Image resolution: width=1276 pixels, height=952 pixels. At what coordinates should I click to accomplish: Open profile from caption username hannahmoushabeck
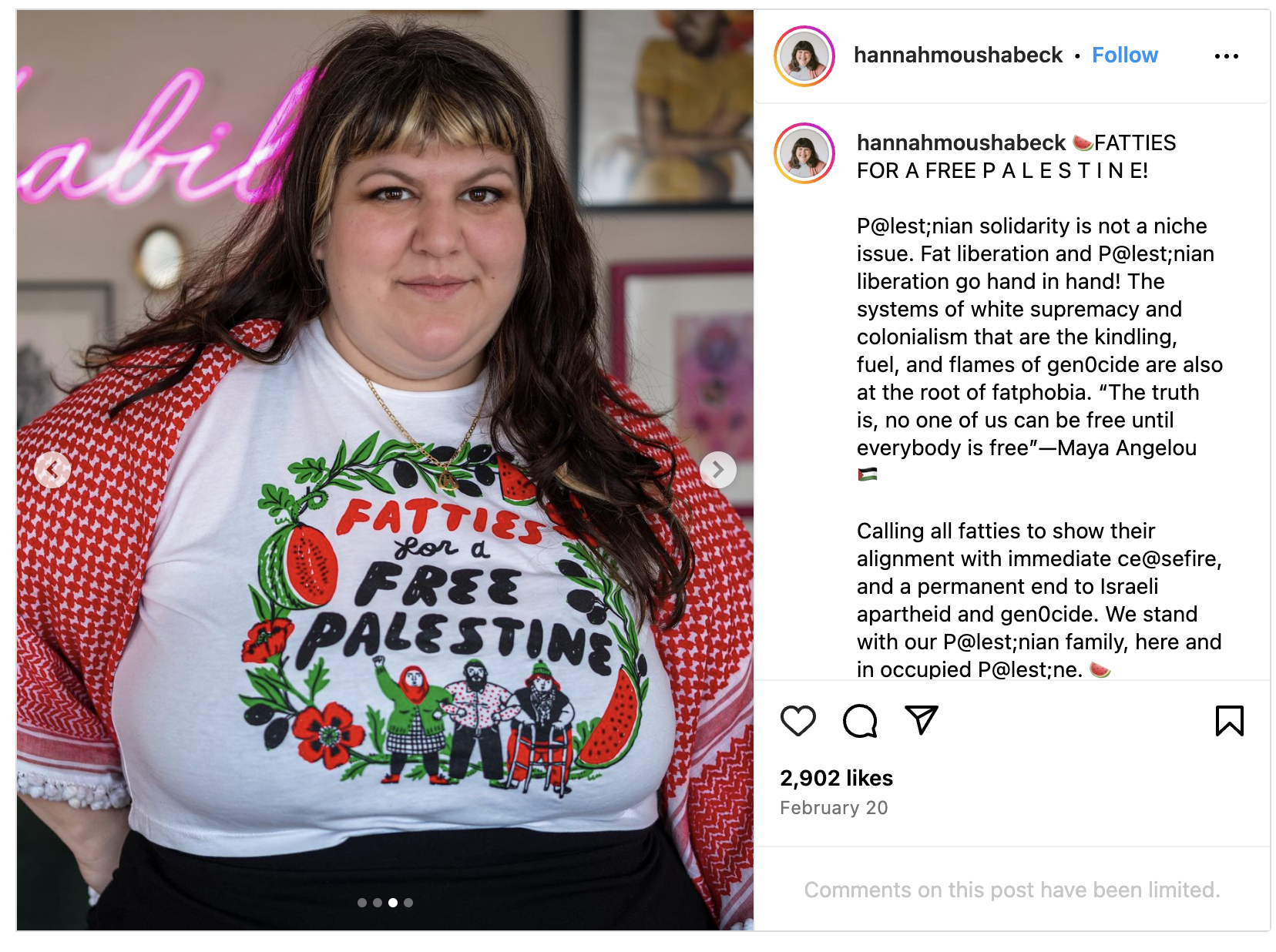961,143
